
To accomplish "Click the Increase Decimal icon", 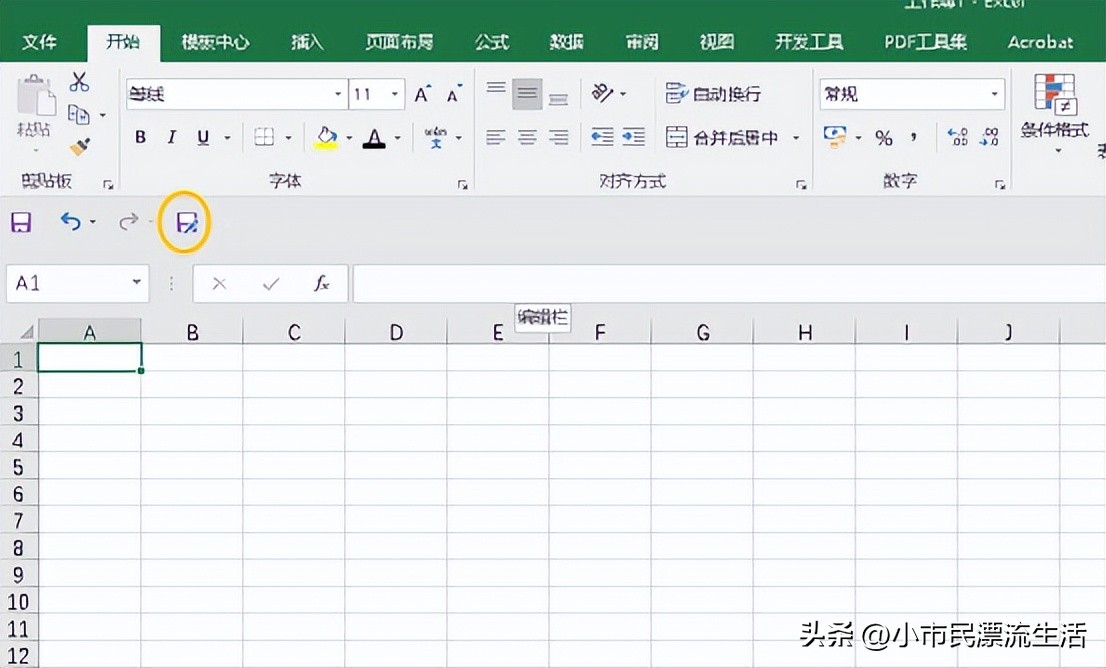I will pos(959,137).
